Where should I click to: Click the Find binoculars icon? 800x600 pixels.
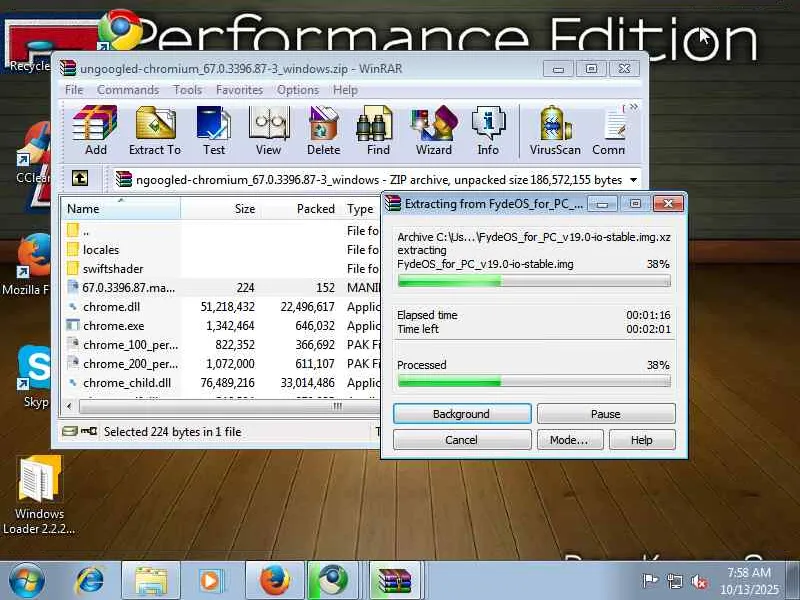378,131
